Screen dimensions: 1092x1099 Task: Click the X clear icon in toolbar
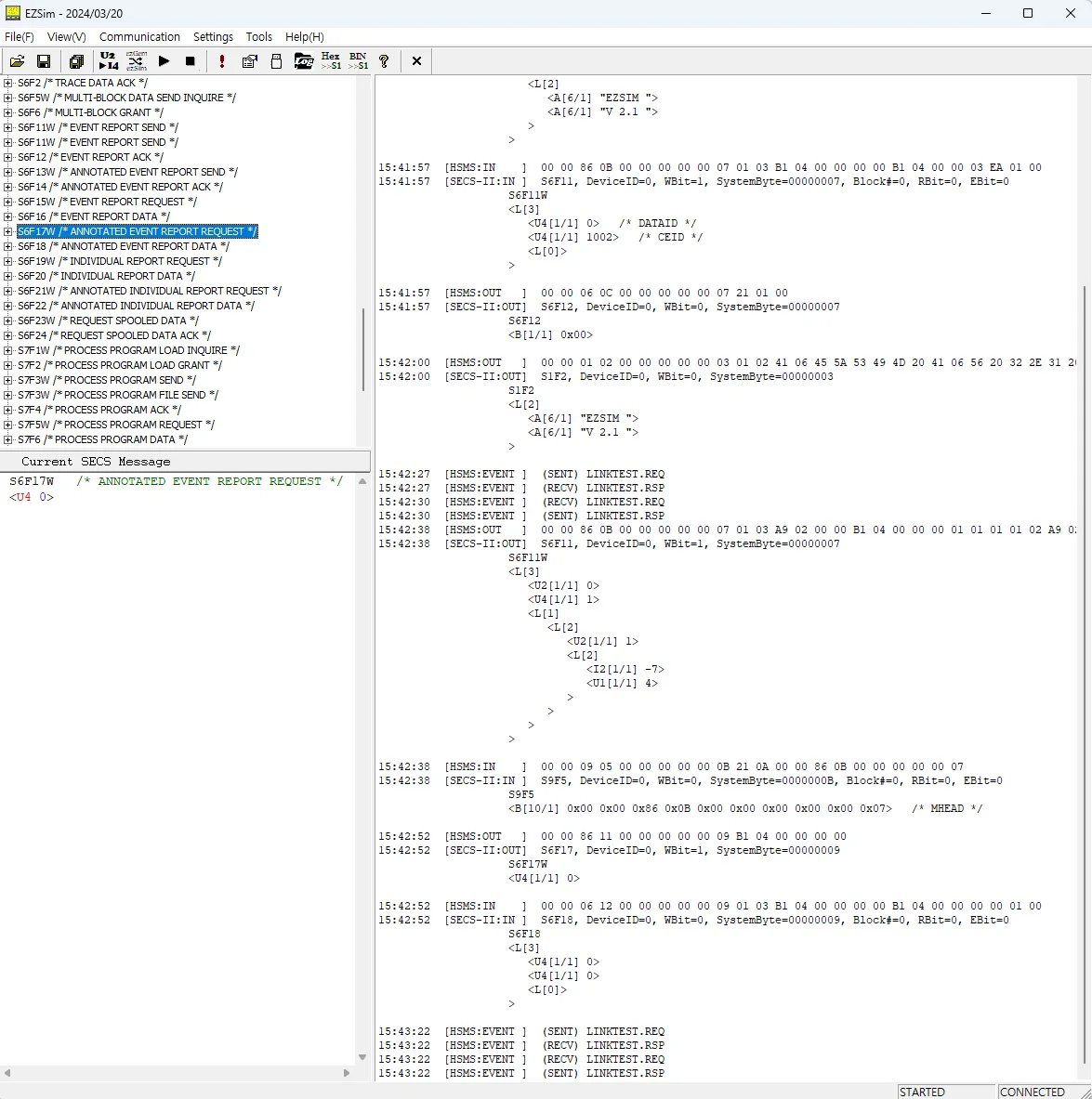coord(416,61)
